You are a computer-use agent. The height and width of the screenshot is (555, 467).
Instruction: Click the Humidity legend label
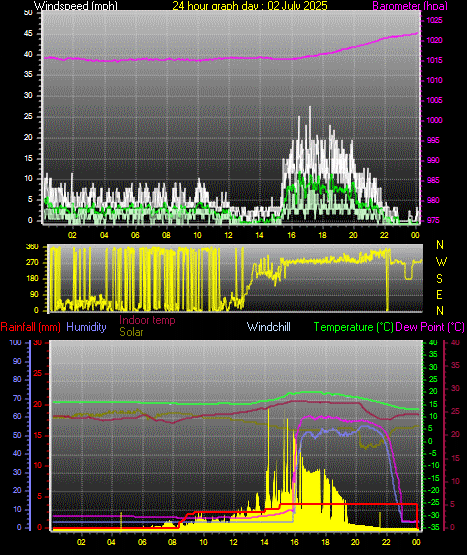tap(86, 327)
